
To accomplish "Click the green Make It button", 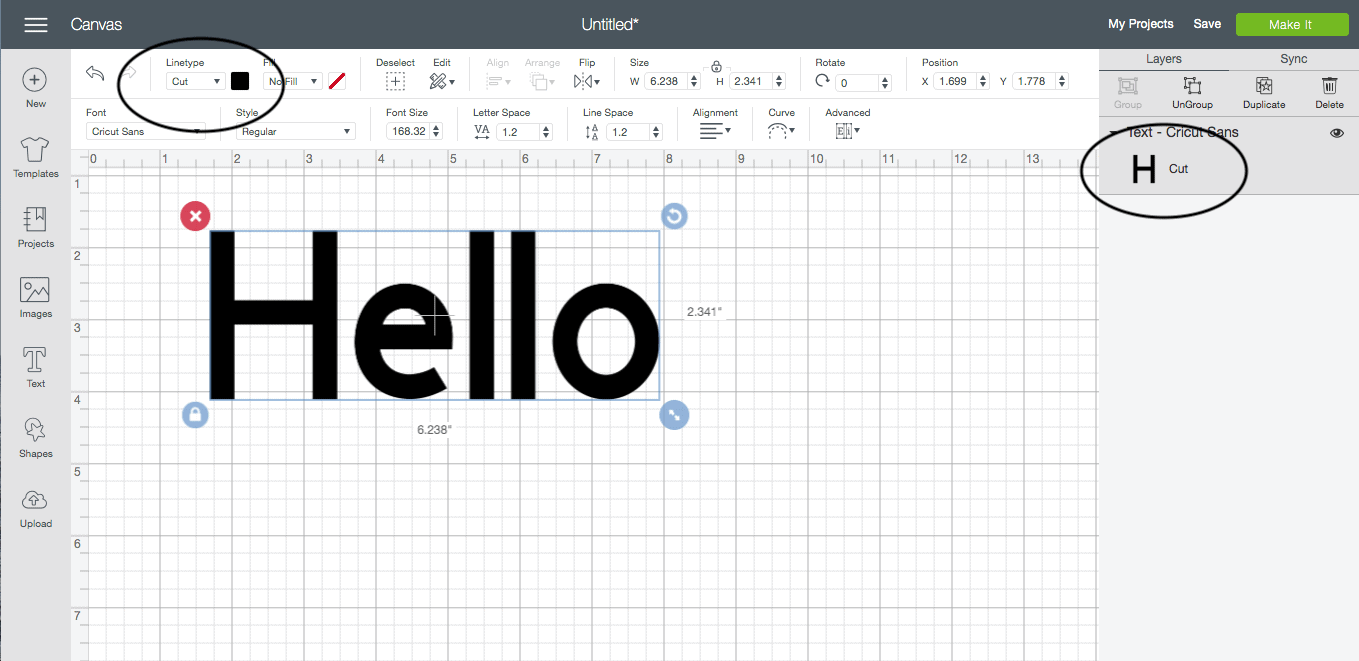I will (x=1290, y=25).
